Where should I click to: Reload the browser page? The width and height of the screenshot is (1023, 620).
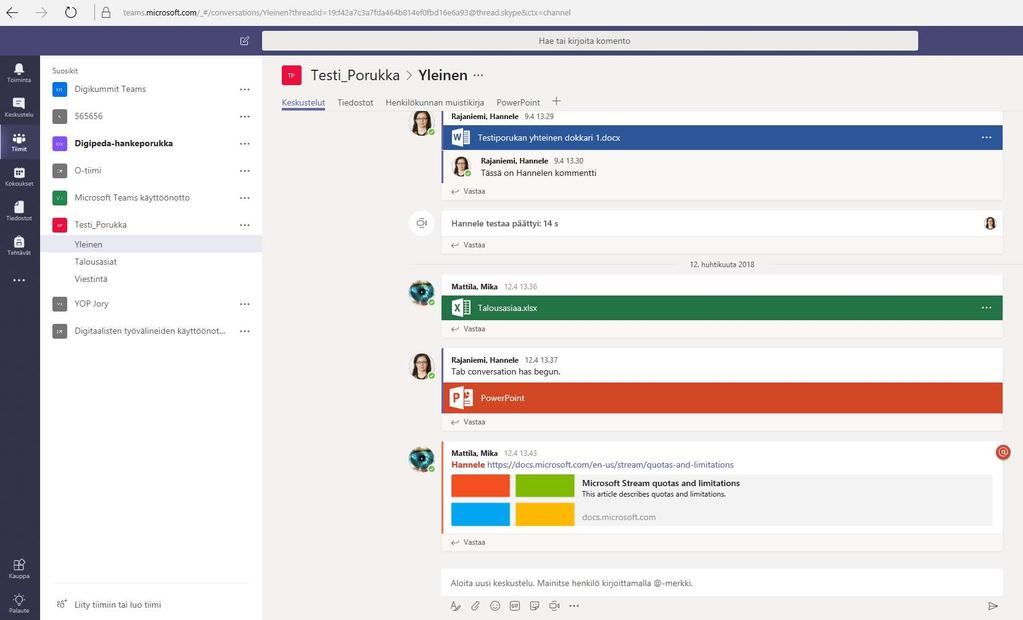pyautogui.click(x=70, y=12)
